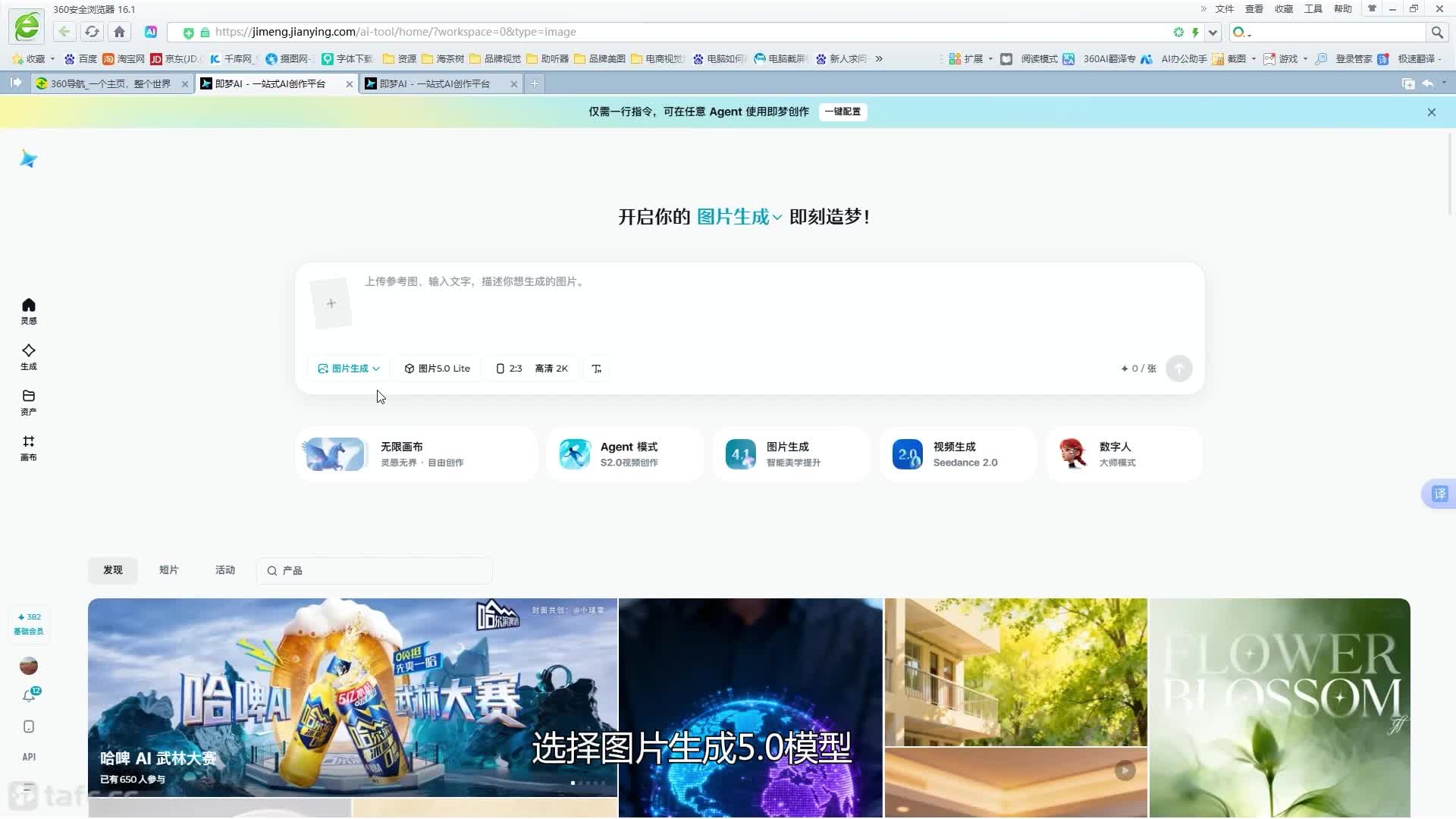Open the 灵感 home icon in sidebar
Image resolution: width=1456 pixels, height=819 pixels.
pyautogui.click(x=29, y=311)
